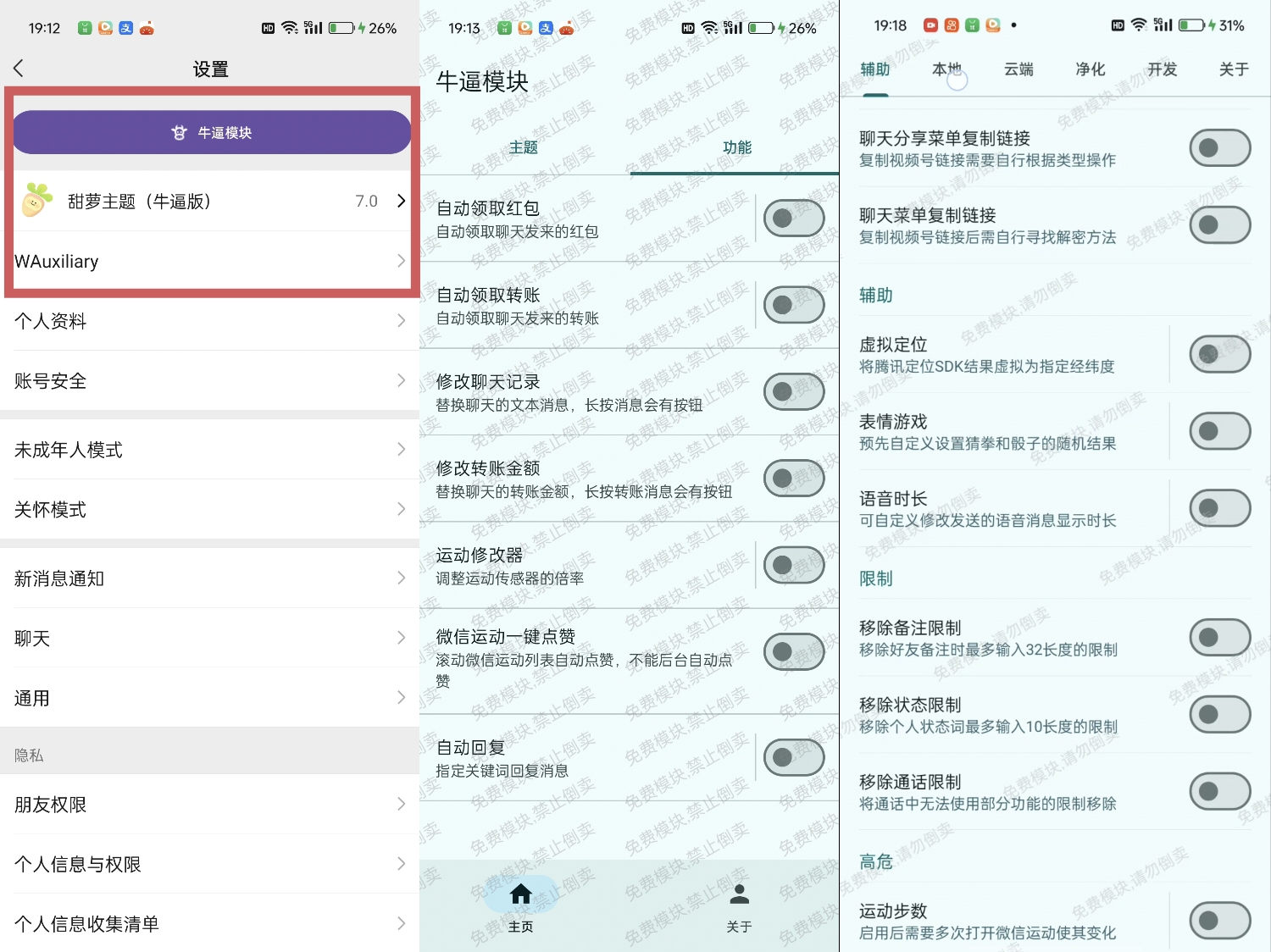Viewport: 1271px width, 952px height.
Task: Select 本地 tab
Action: [x=946, y=69]
